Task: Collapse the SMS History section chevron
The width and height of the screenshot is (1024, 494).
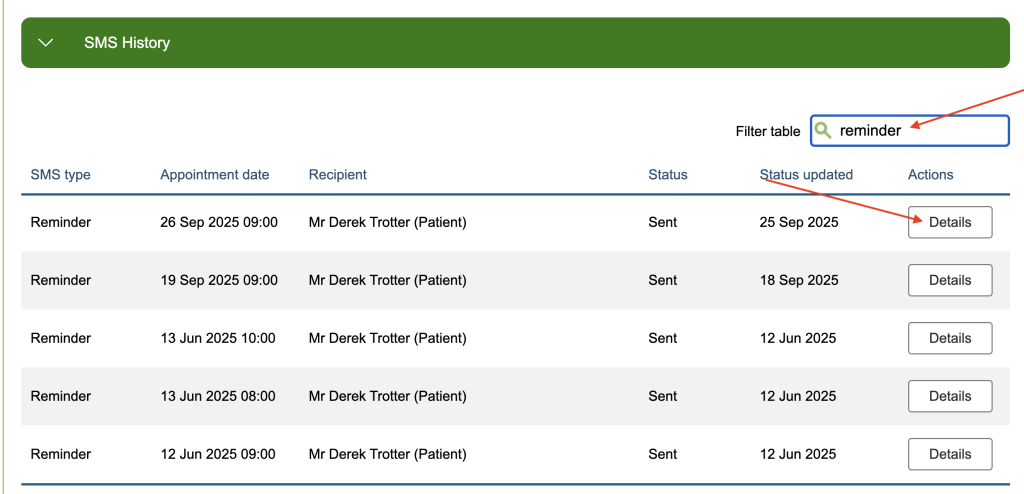Action: click(44, 43)
